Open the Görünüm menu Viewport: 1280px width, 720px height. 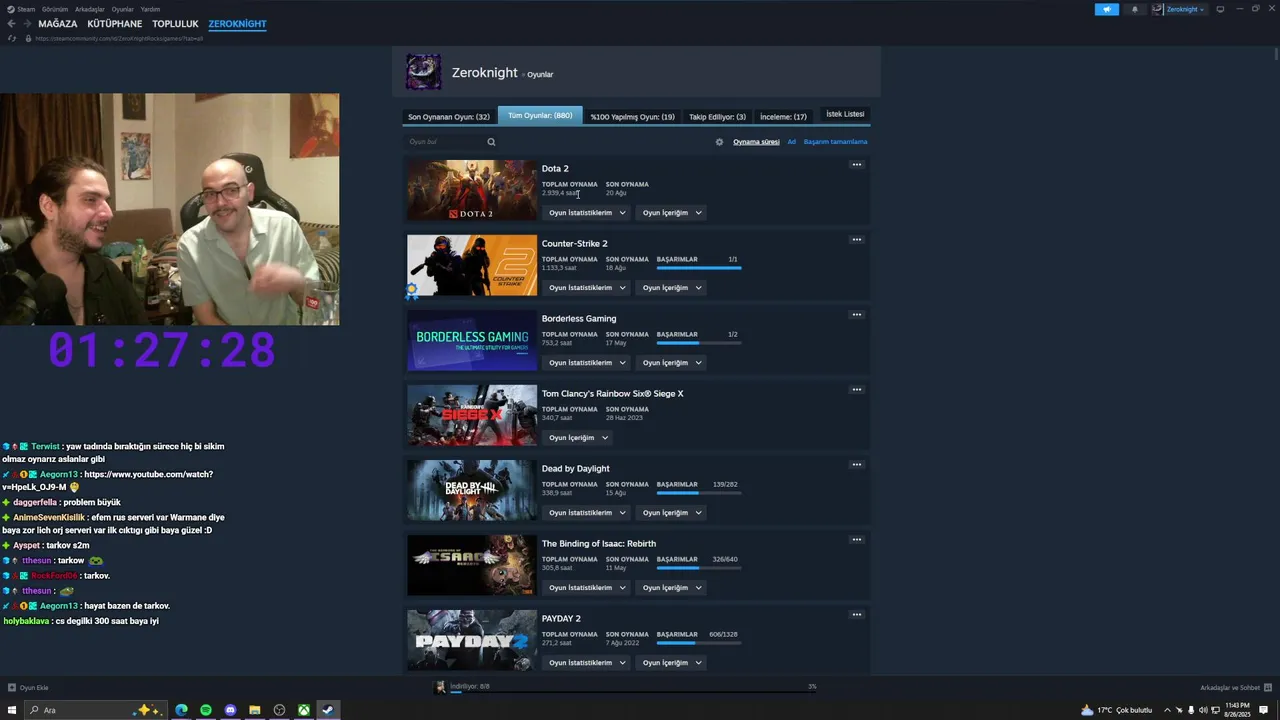click(x=55, y=9)
